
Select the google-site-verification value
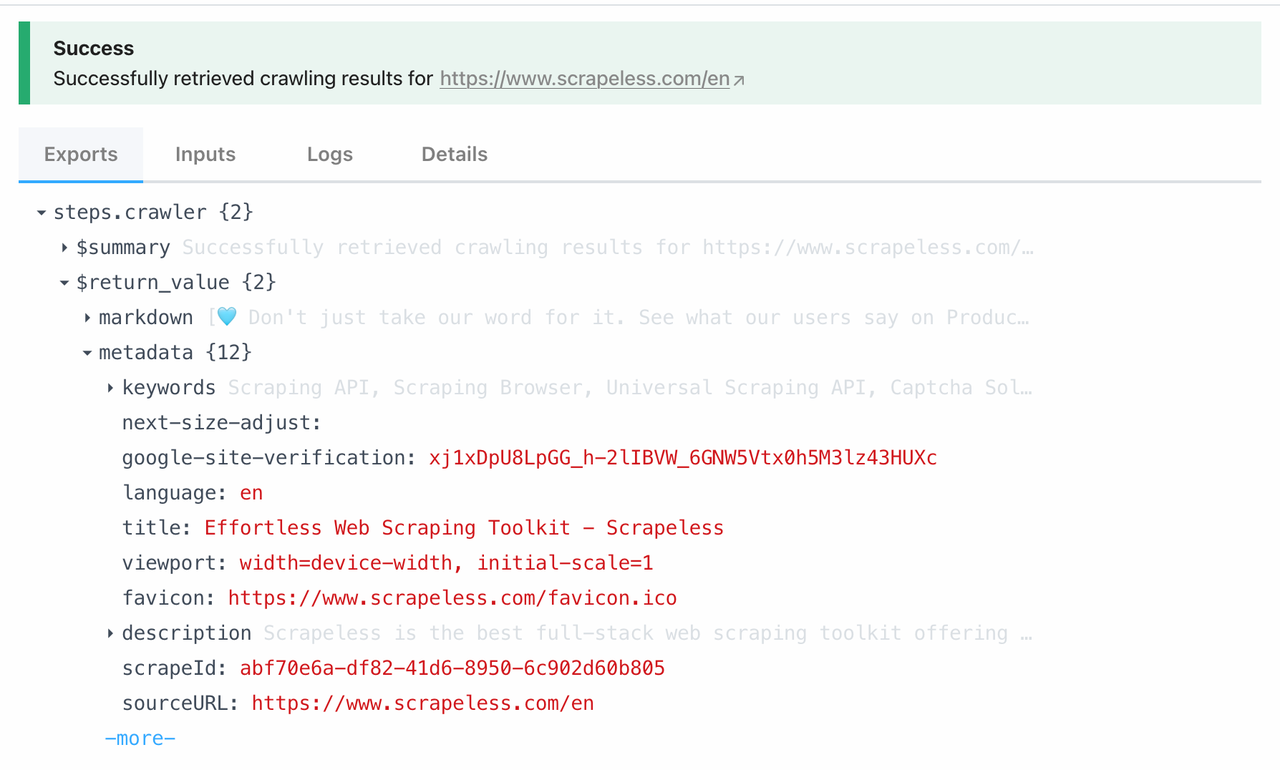(x=683, y=458)
